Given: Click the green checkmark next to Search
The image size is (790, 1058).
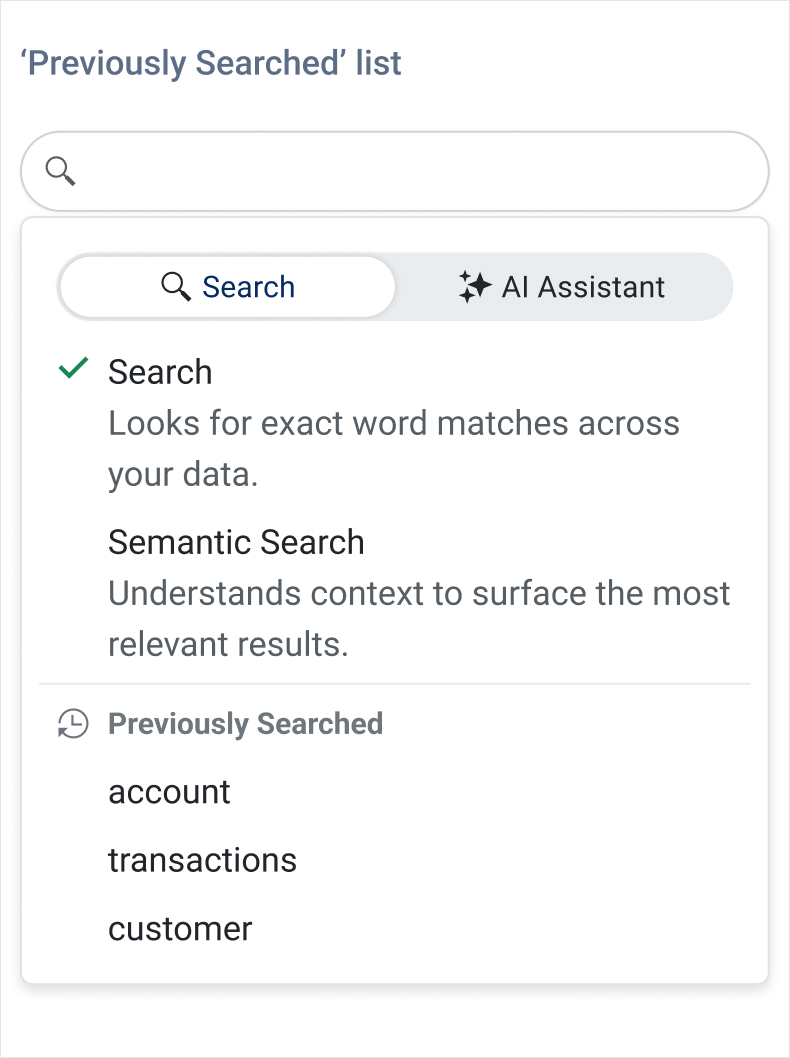Looking at the screenshot, I should pyautogui.click(x=71, y=370).
